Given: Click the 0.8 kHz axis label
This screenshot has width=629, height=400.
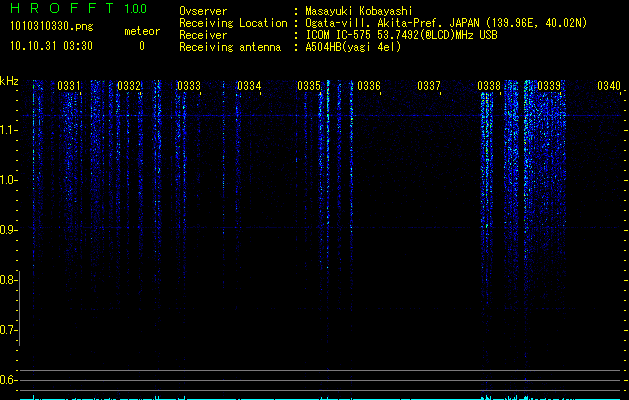Looking at the screenshot, I should 8,280.
